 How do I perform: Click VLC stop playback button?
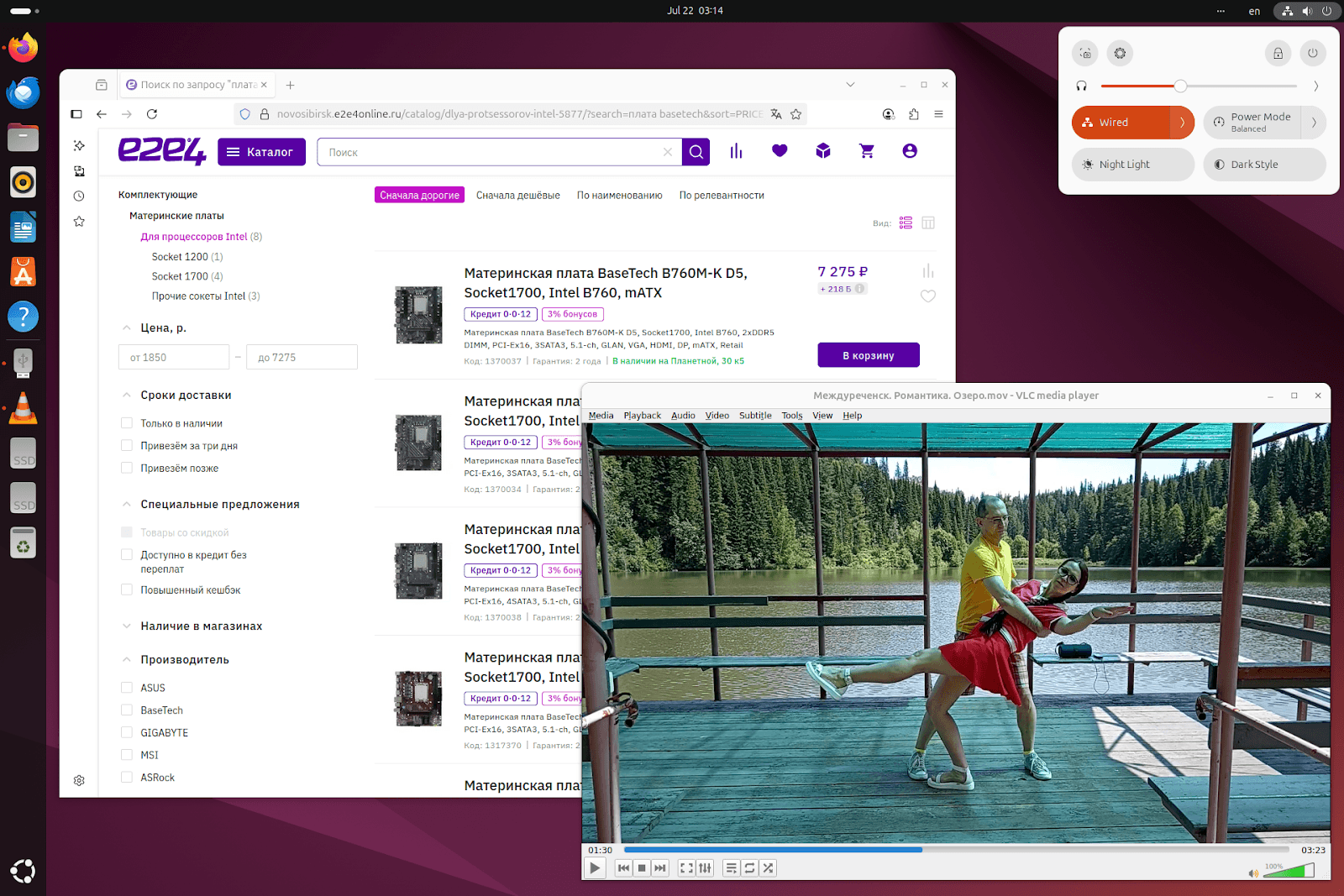(x=642, y=868)
